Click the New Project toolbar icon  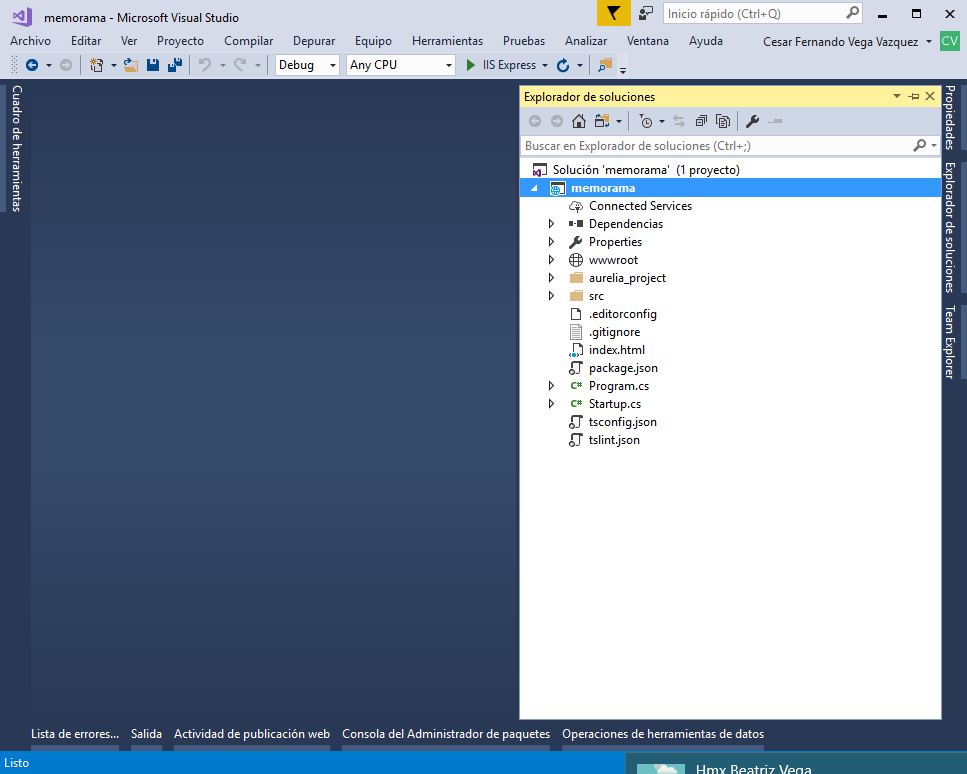point(96,65)
